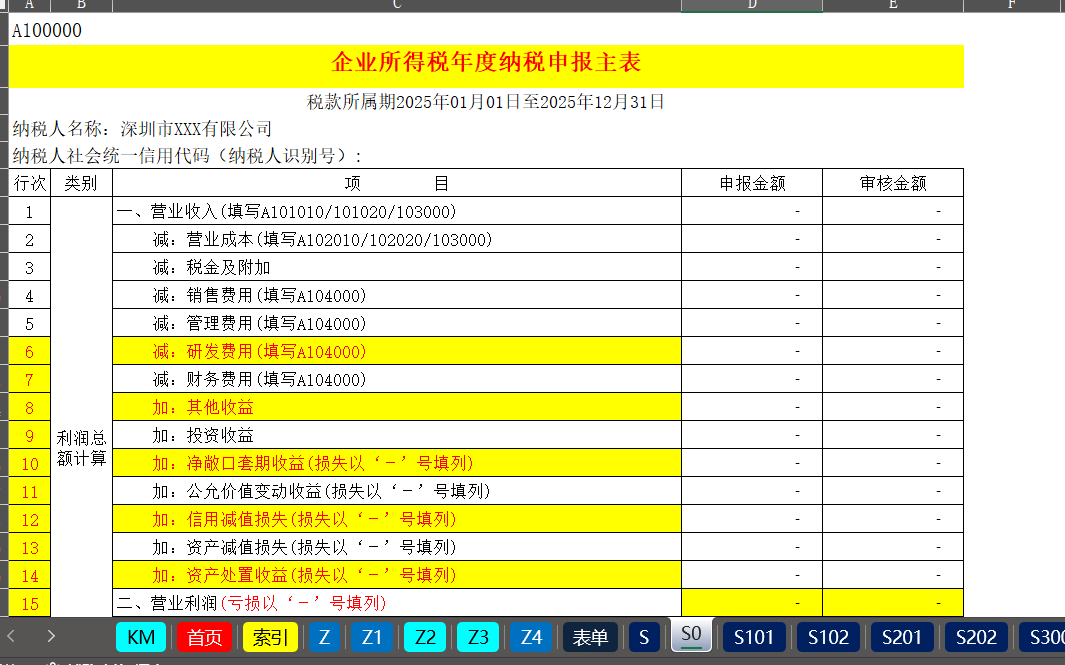Select the Z4 sheet tab
Screen dimensions: 1065x665
tap(531, 637)
